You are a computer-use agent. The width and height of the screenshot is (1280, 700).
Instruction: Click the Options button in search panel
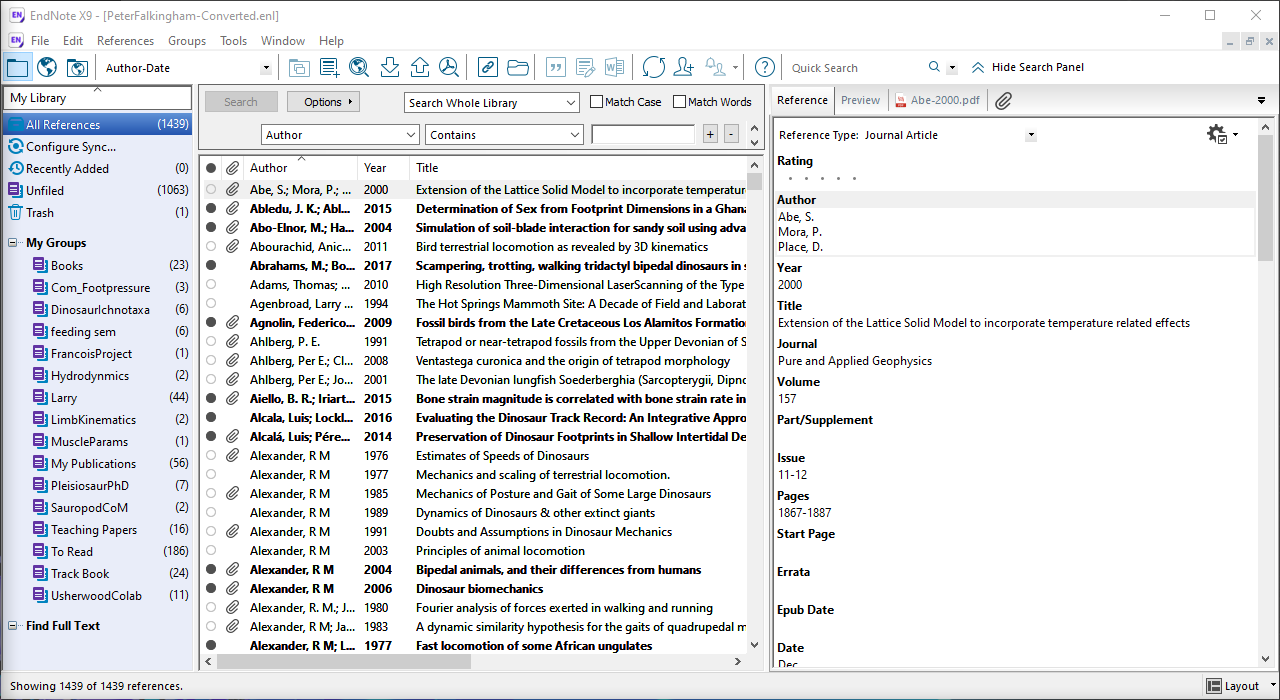pyautogui.click(x=323, y=102)
